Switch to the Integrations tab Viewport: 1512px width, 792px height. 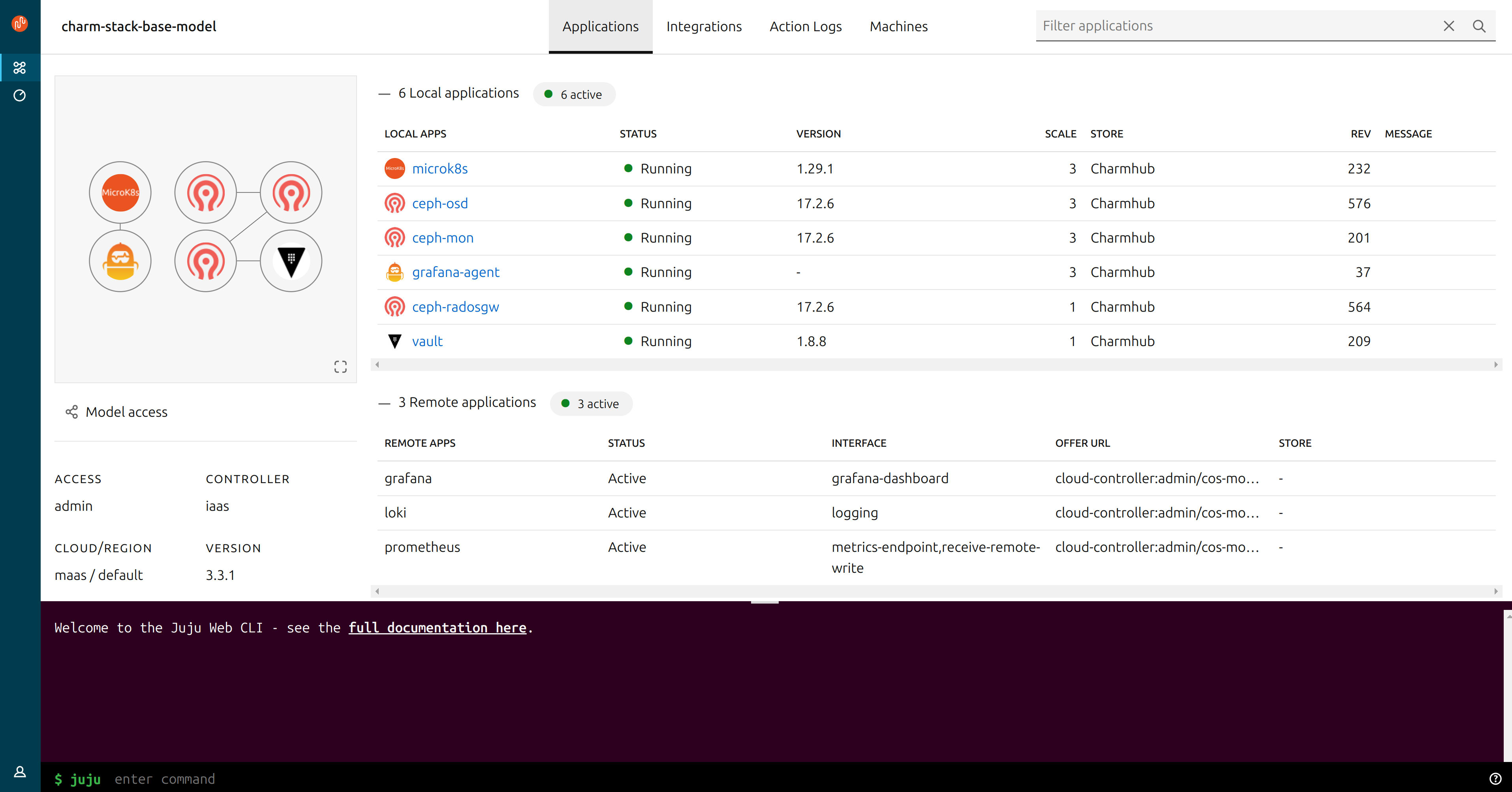point(704,26)
